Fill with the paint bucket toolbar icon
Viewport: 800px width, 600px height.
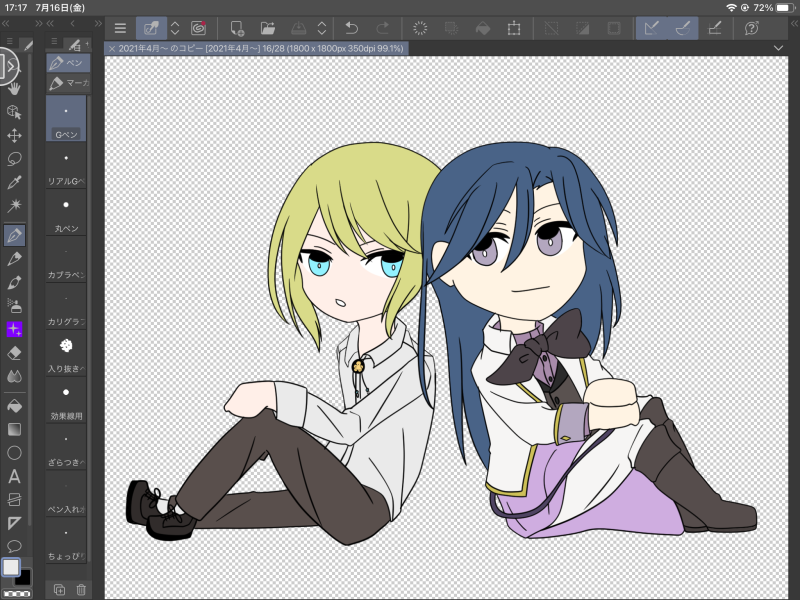tap(483, 28)
